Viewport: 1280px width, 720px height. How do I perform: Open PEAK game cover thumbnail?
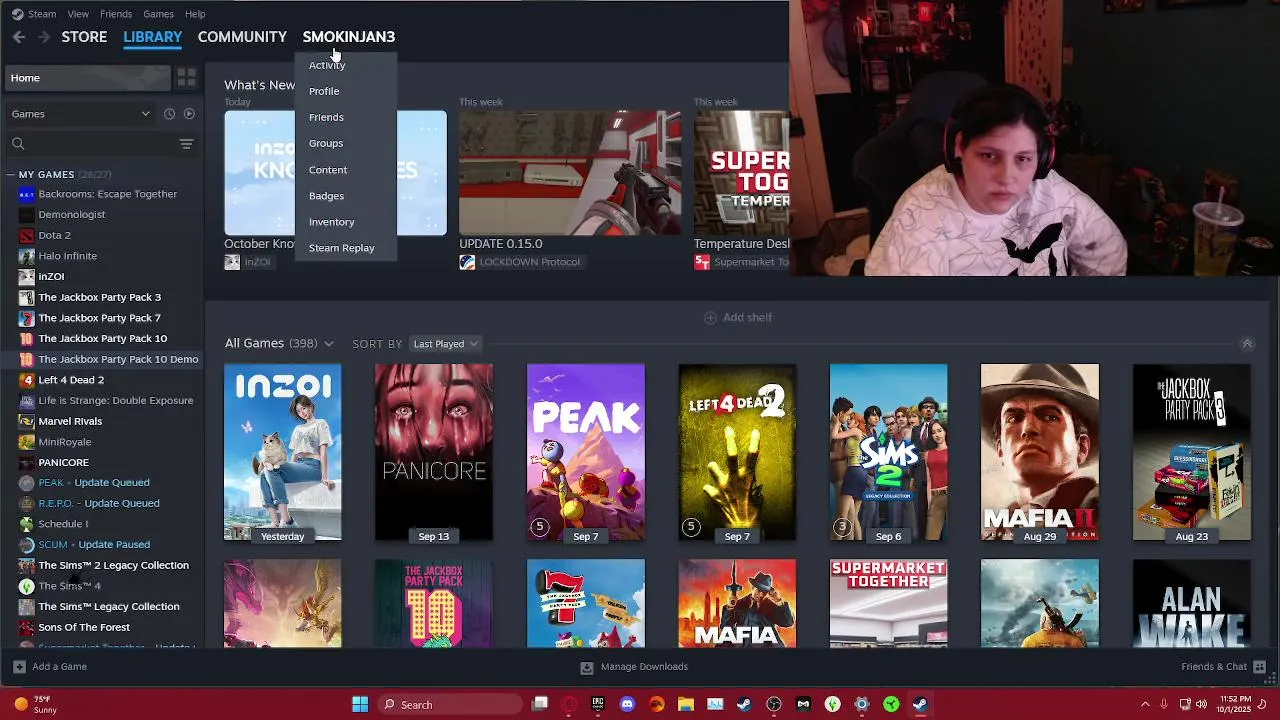tap(586, 452)
